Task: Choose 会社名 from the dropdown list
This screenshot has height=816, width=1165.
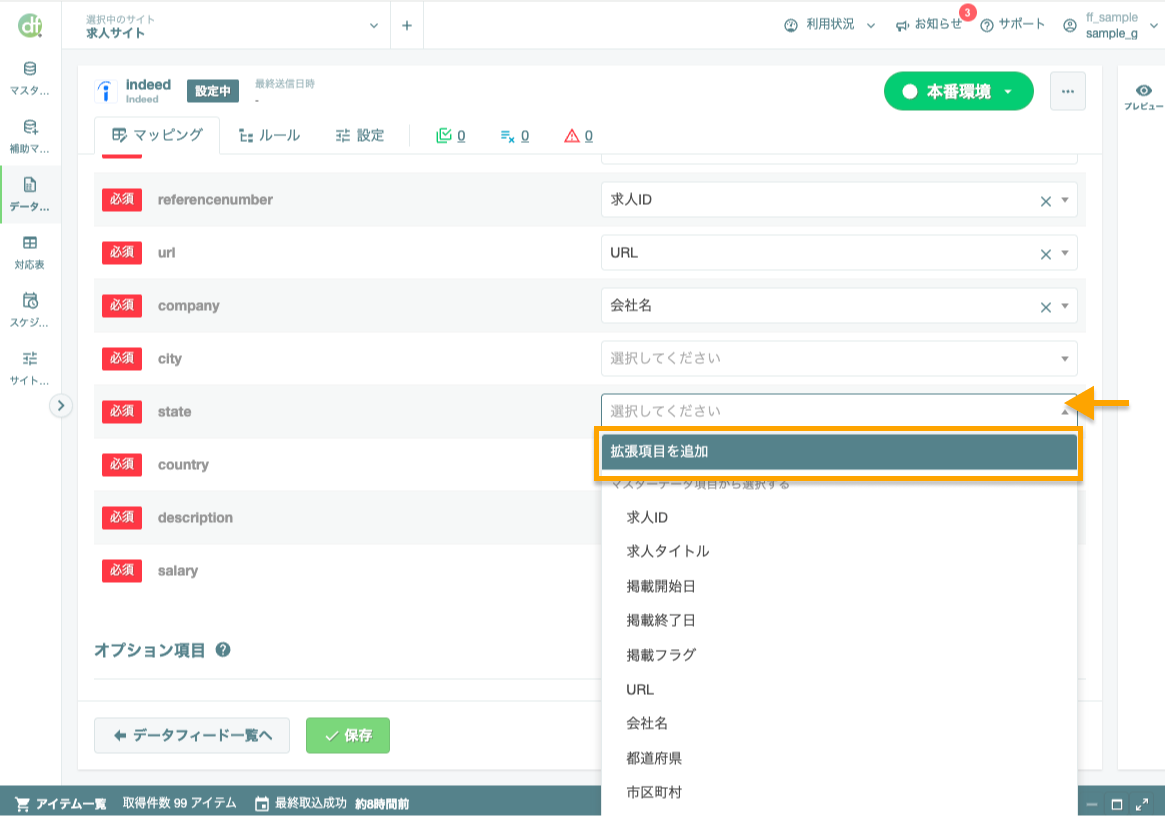Action: pyautogui.click(x=839, y=723)
